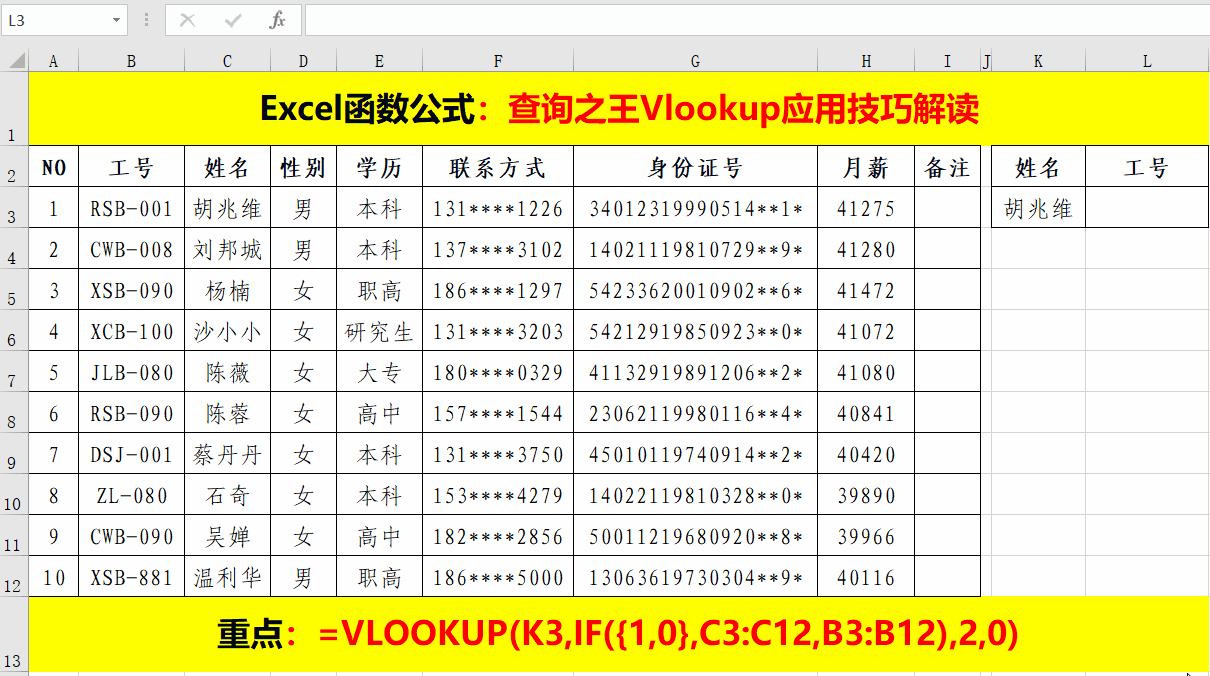Click the Insert Function fx icon
Image resolution: width=1210 pixels, height=676 pixels.
(278, 20)
